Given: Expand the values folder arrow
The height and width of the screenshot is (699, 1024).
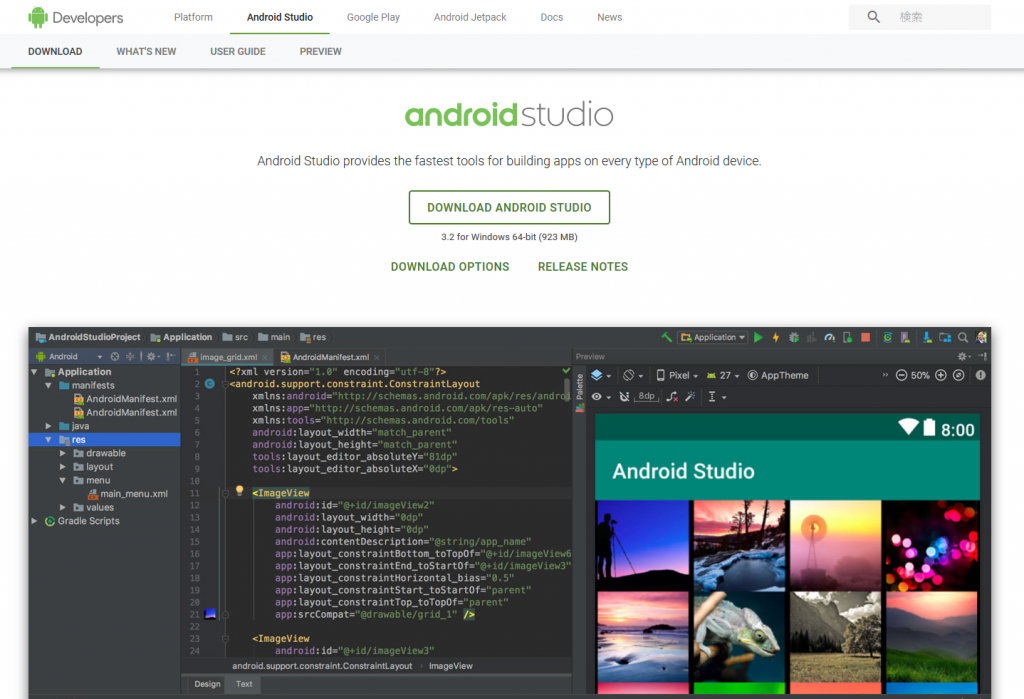Looking at the screenshot, I should pyautogui.click(x=63, y=507).
